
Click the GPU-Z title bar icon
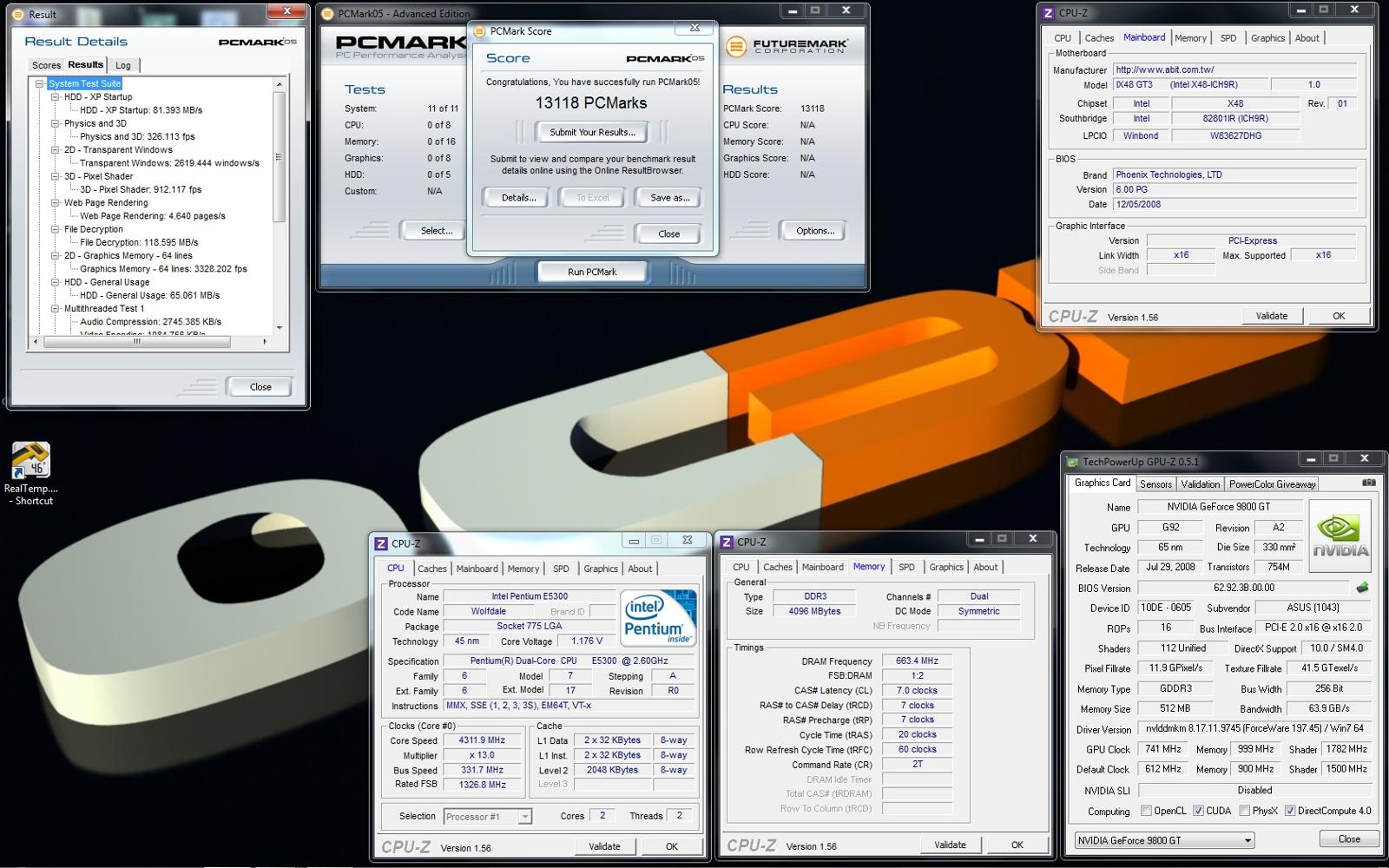1072,462
